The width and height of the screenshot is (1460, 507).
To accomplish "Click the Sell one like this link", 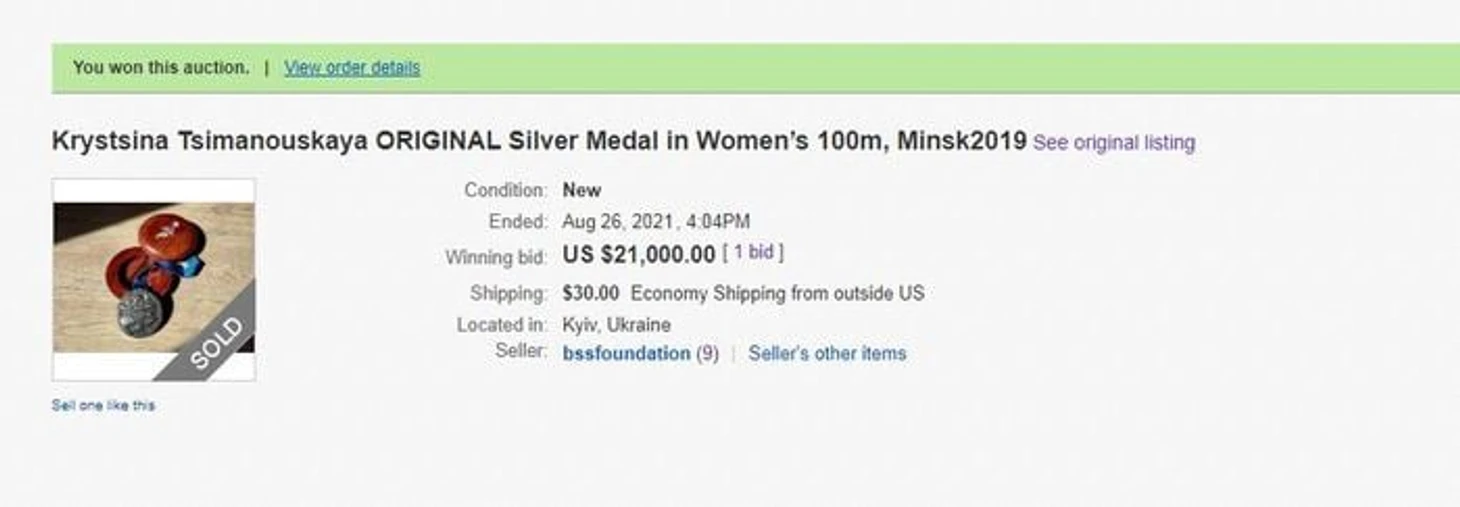I will [103, 405].
